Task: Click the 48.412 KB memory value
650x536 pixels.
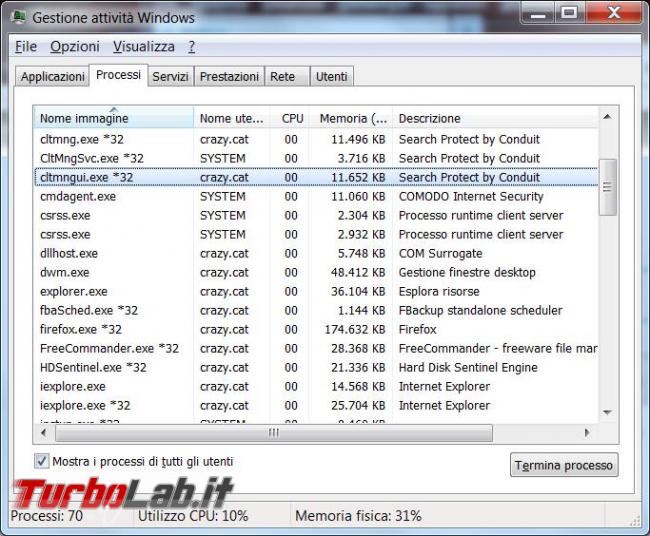Action: 358,273
